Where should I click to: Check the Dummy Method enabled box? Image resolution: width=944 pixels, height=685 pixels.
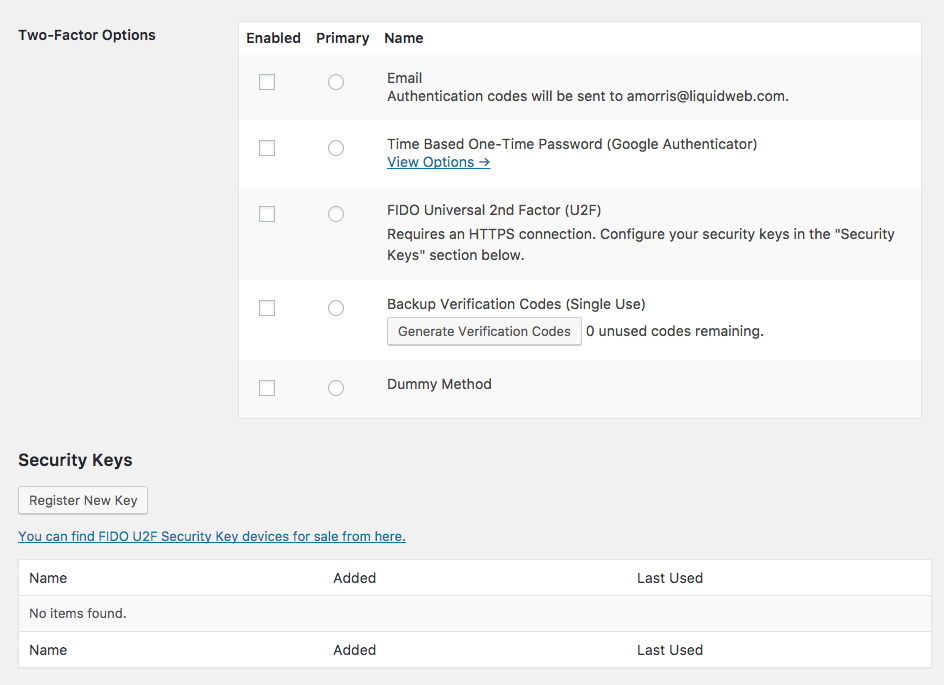tap(267, 388)
